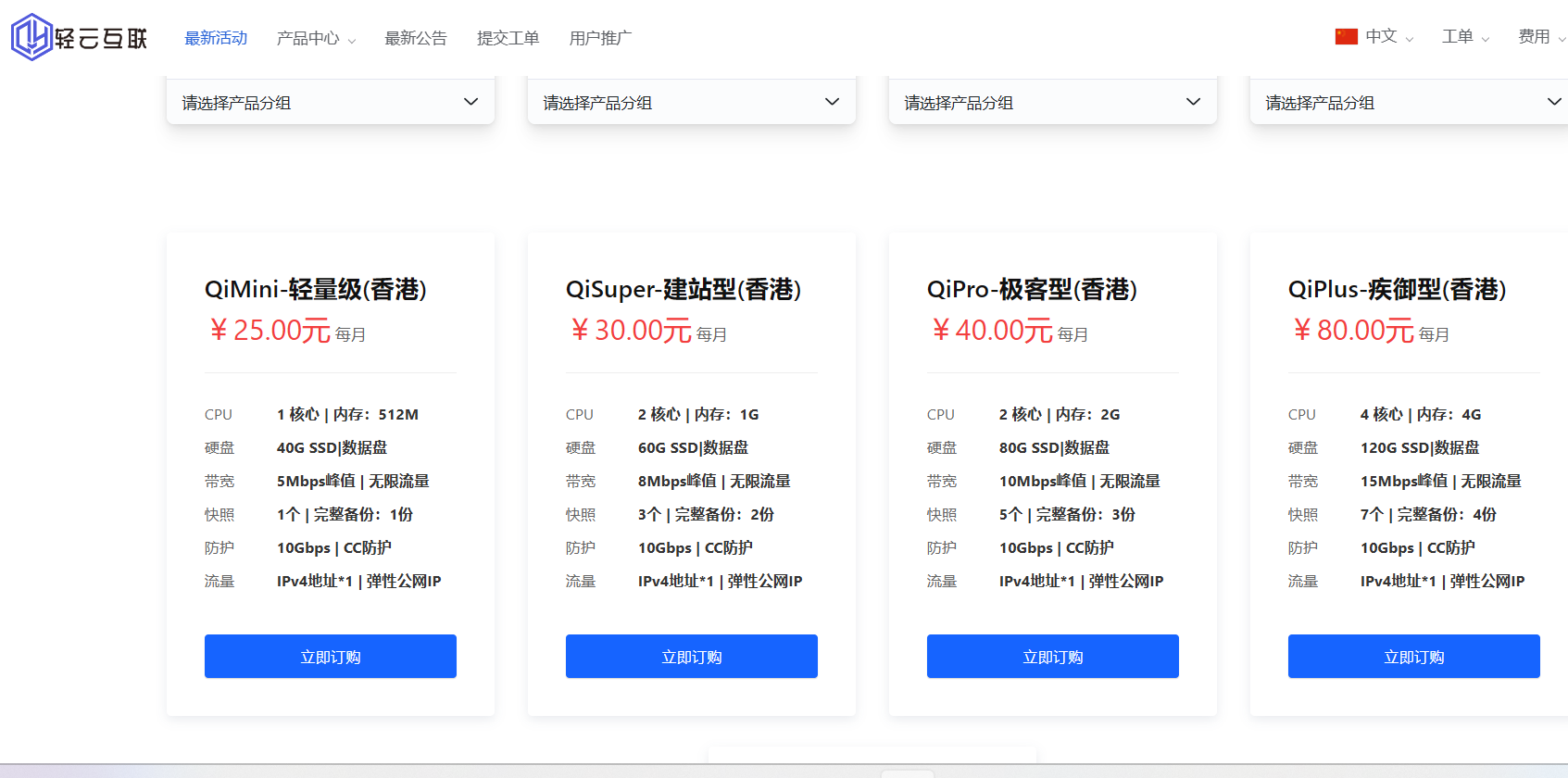The width and height of the screenshot is (1568, 778).
Task: Click '120G SSD|数据盘' spec
Action: (x=1420, y=447)
